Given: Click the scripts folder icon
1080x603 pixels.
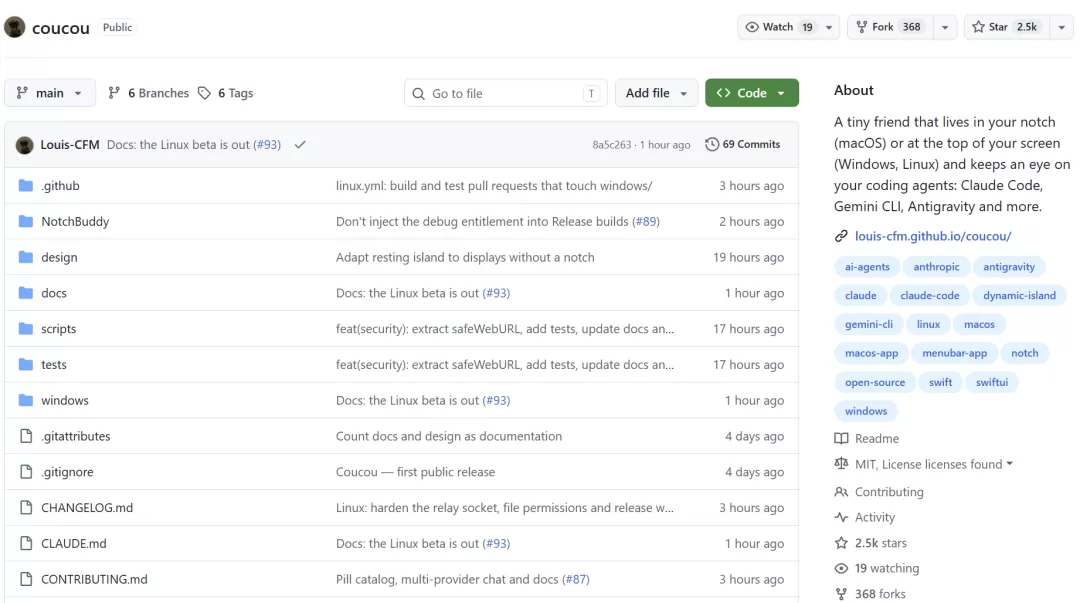Looking at the screenshot, I should point(25,329).
